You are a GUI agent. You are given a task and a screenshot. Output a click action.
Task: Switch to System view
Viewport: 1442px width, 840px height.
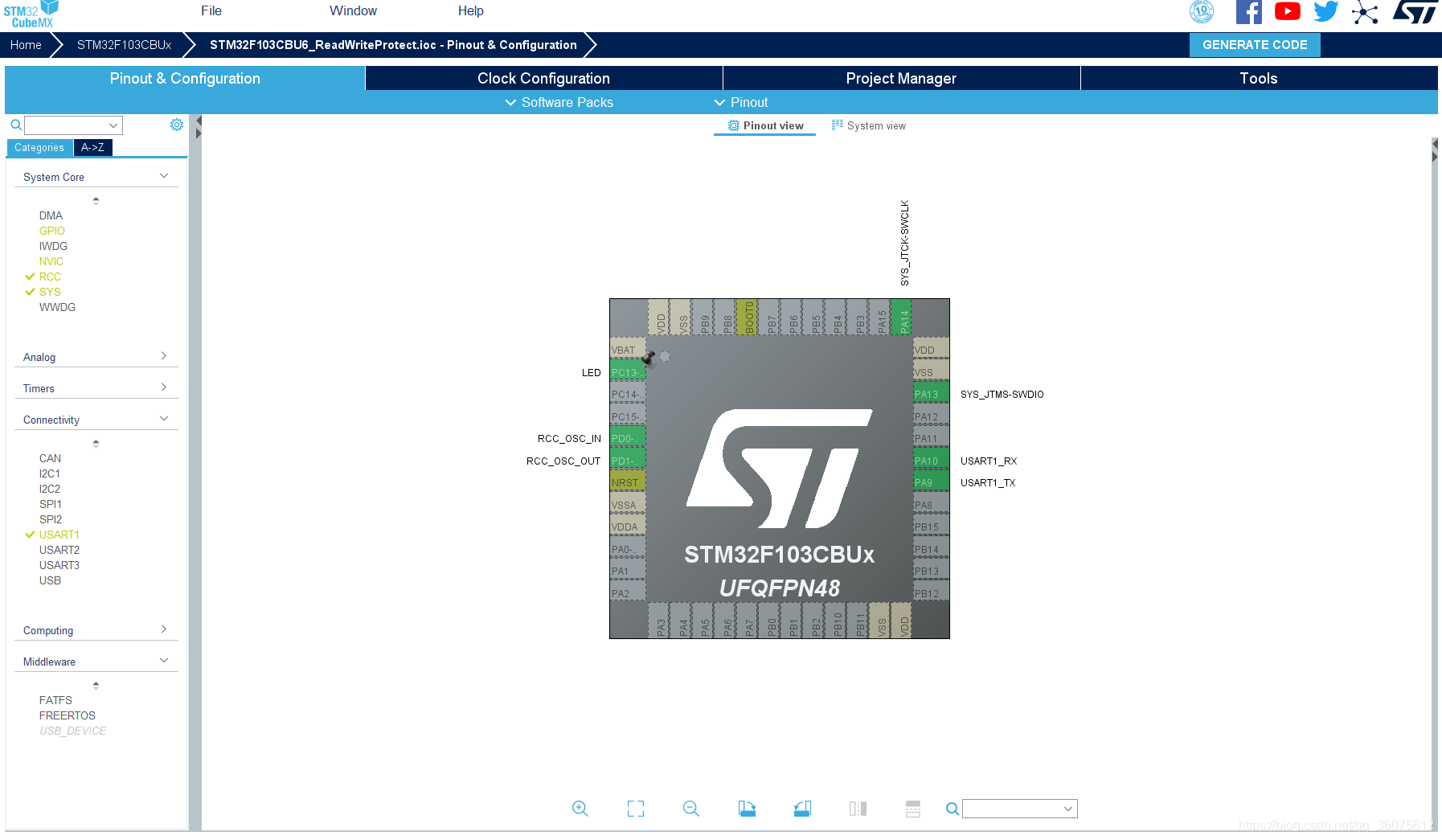coord(868,125)
